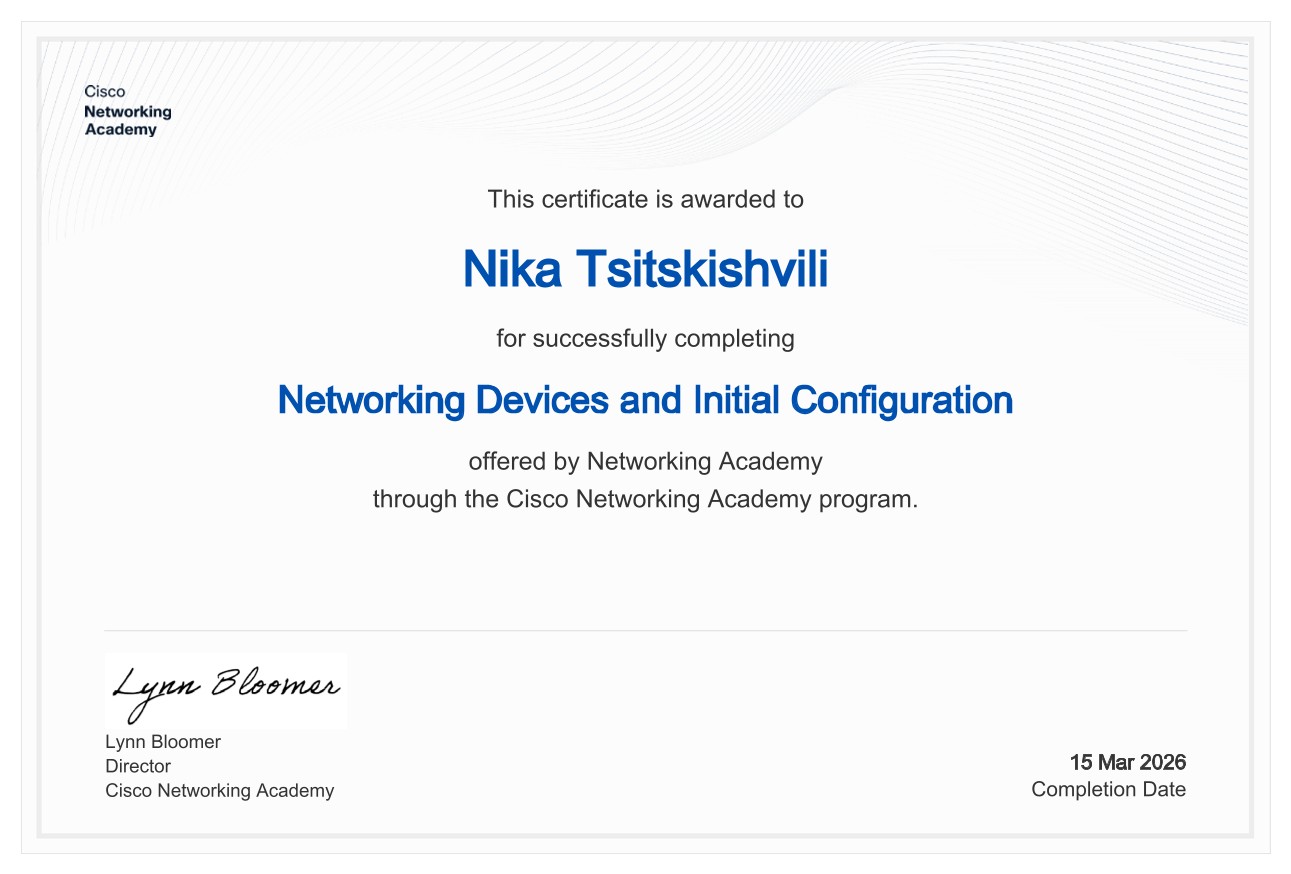Click the text "This certificate is awarded to"
This screenshot has width=1291, height=874.
pos(645,199)
